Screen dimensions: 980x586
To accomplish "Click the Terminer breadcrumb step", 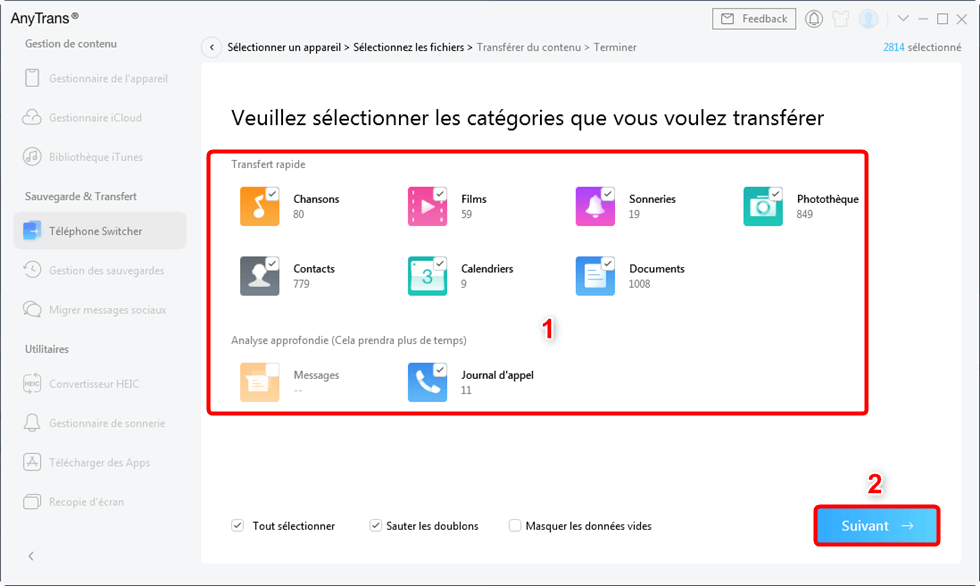I will (x=615, y=47).
